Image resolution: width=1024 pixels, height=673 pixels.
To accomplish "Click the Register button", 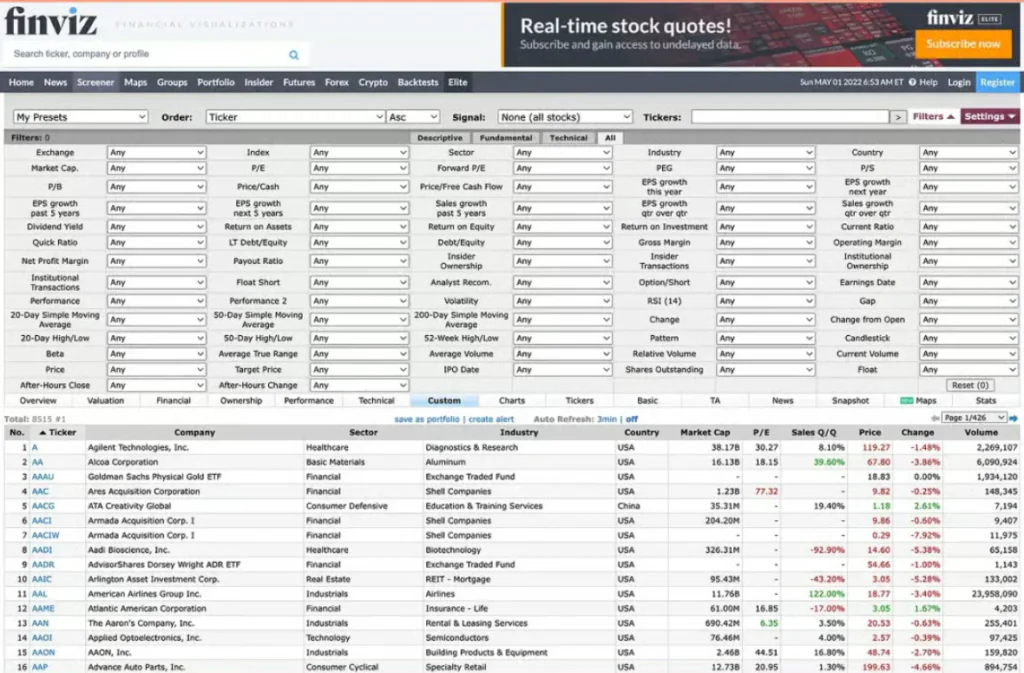I will (x=997, y=82).
